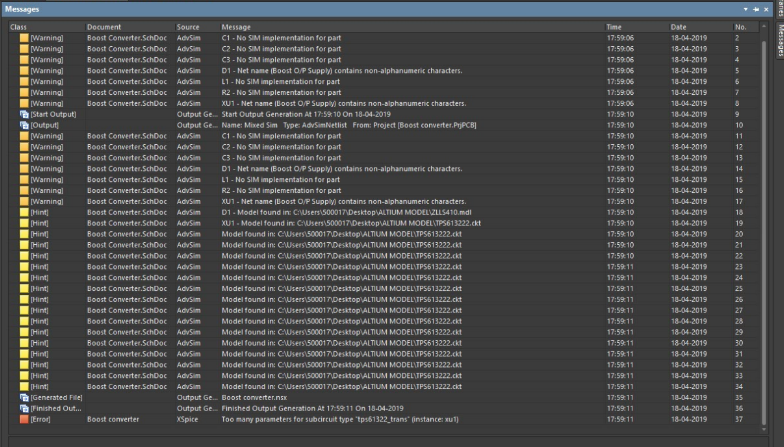Screen dimensions: 784x447
Task: Click 'Boost converter' document cell in error row
Action: [113, 419]
